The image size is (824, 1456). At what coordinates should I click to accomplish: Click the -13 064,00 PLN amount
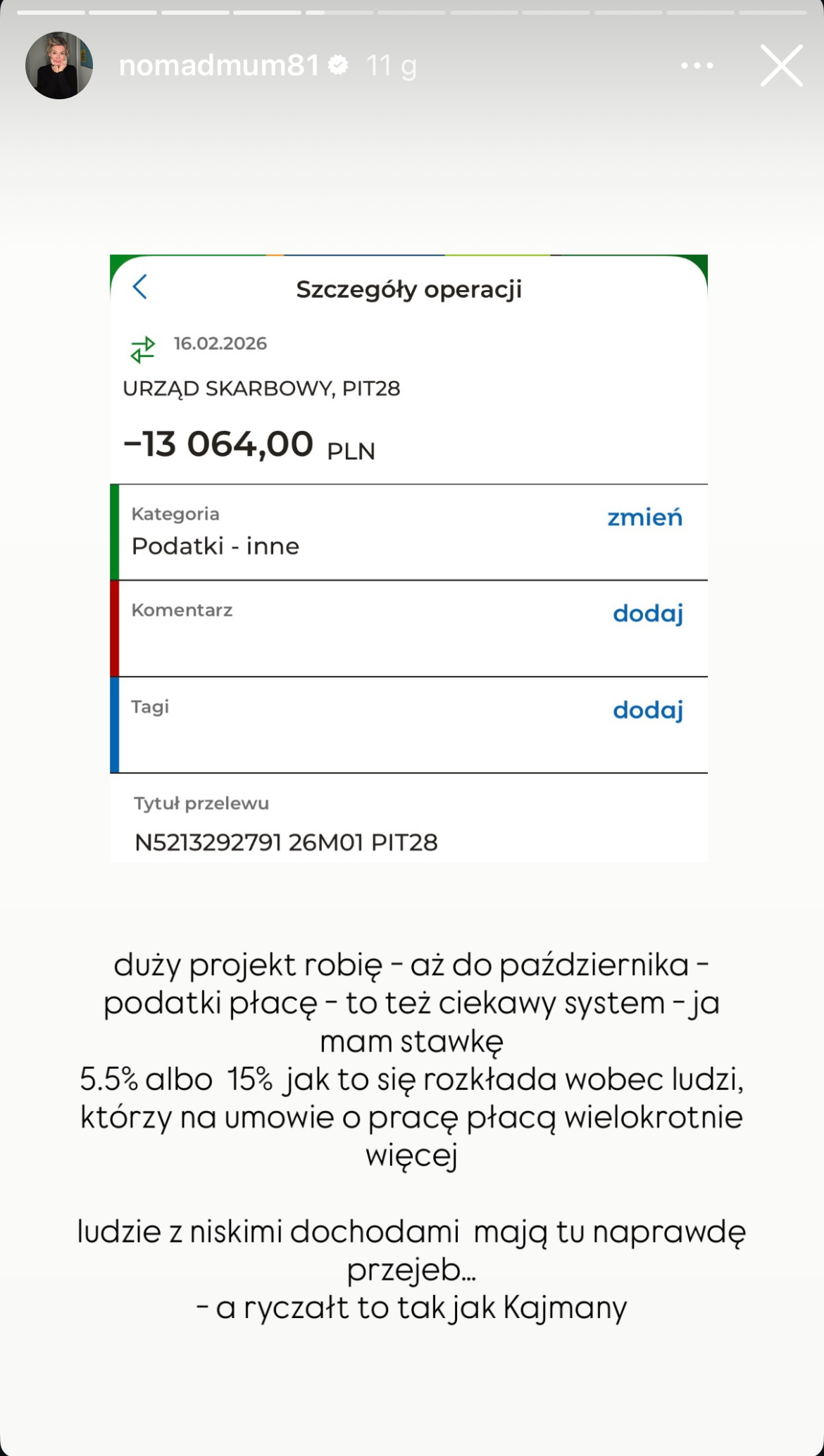(249, 445)
